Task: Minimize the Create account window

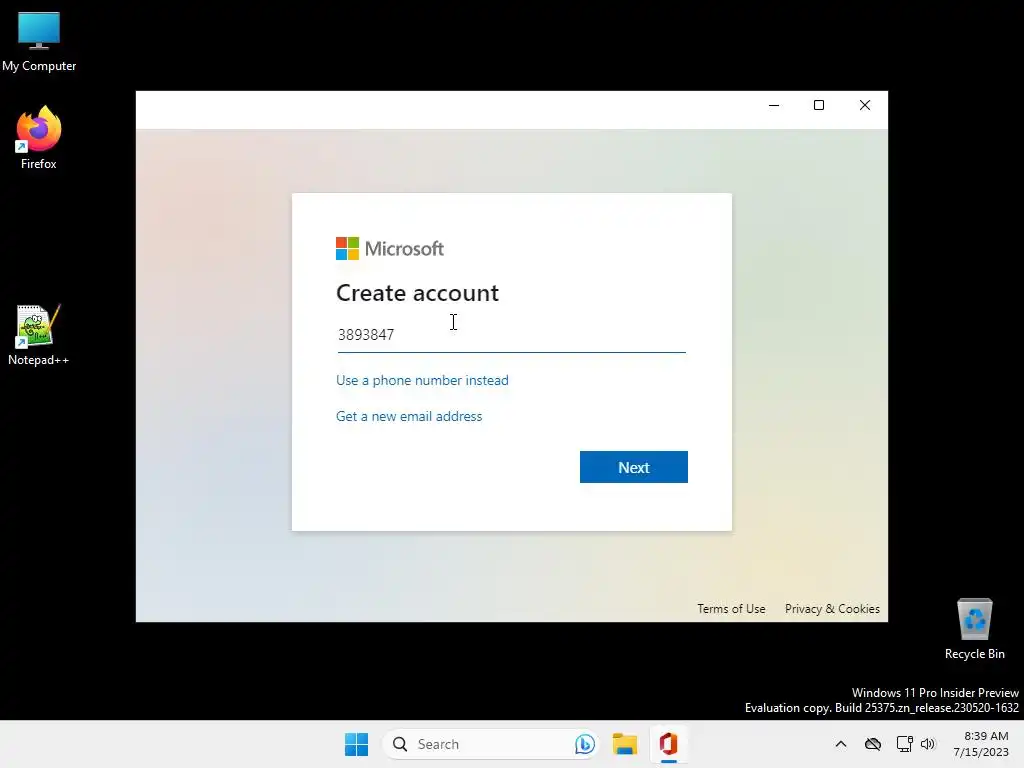Action: click(774, 105)
